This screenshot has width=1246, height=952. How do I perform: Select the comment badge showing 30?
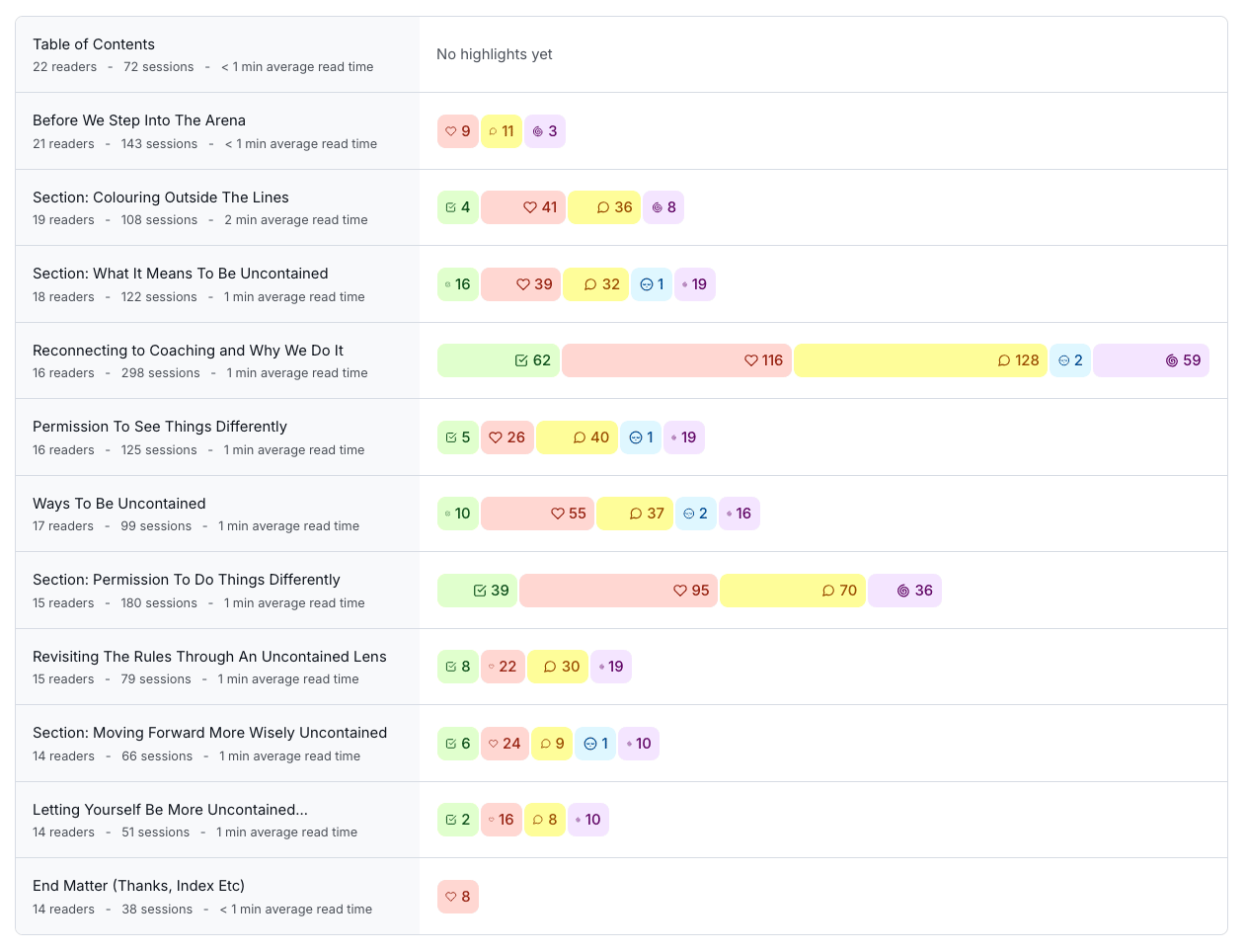pos(559,667)
